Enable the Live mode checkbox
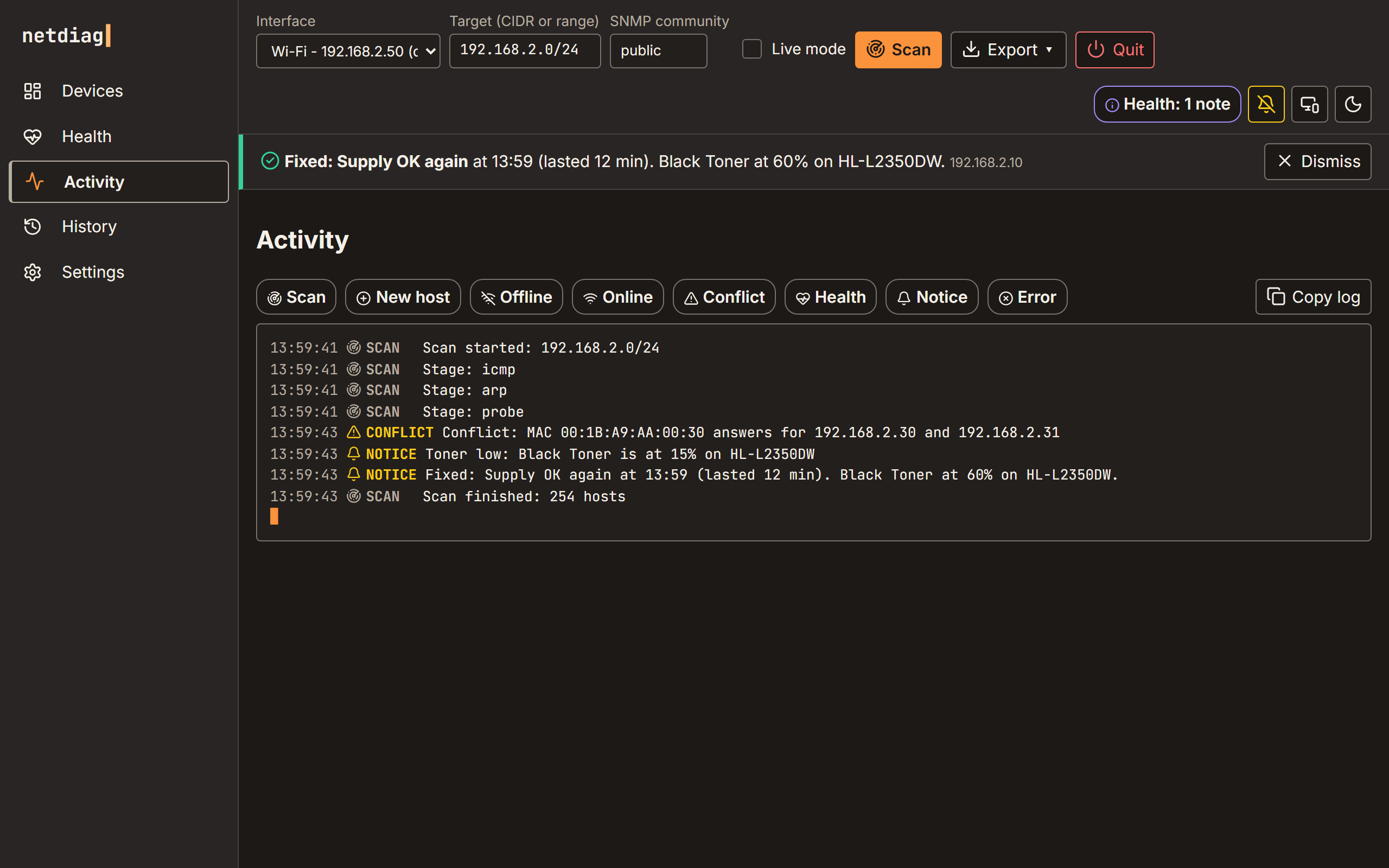Screen dimensions: 1389x868 pos(751,49)
